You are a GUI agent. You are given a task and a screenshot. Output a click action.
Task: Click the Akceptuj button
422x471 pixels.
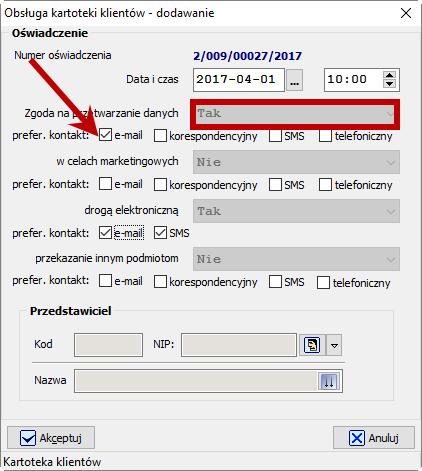point(51,438)
